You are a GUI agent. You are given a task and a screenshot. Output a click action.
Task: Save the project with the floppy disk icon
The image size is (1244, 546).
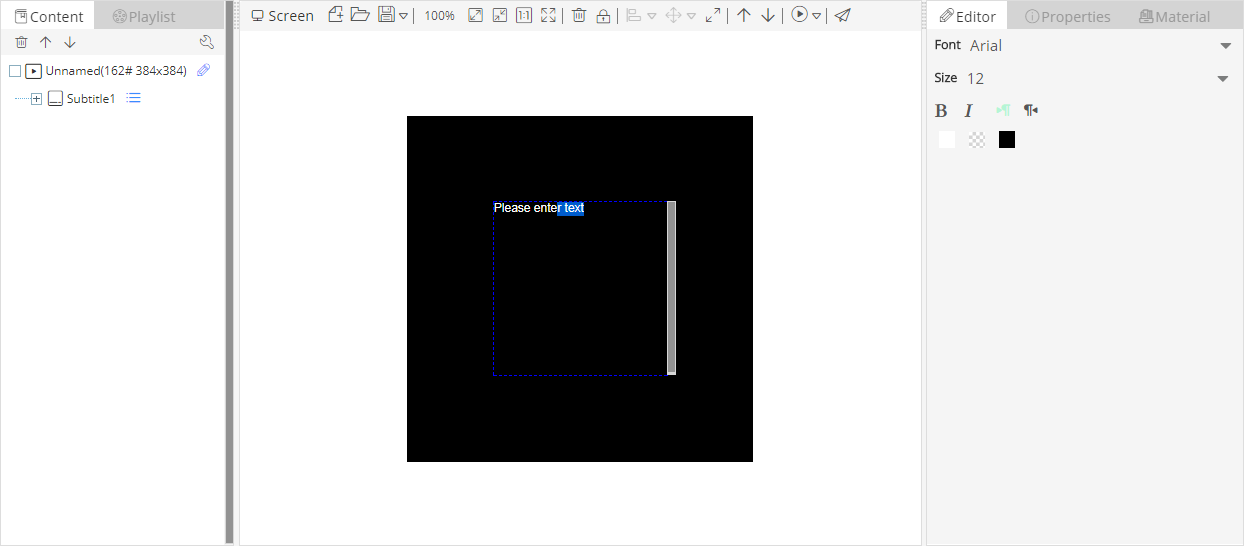(386, 15)
